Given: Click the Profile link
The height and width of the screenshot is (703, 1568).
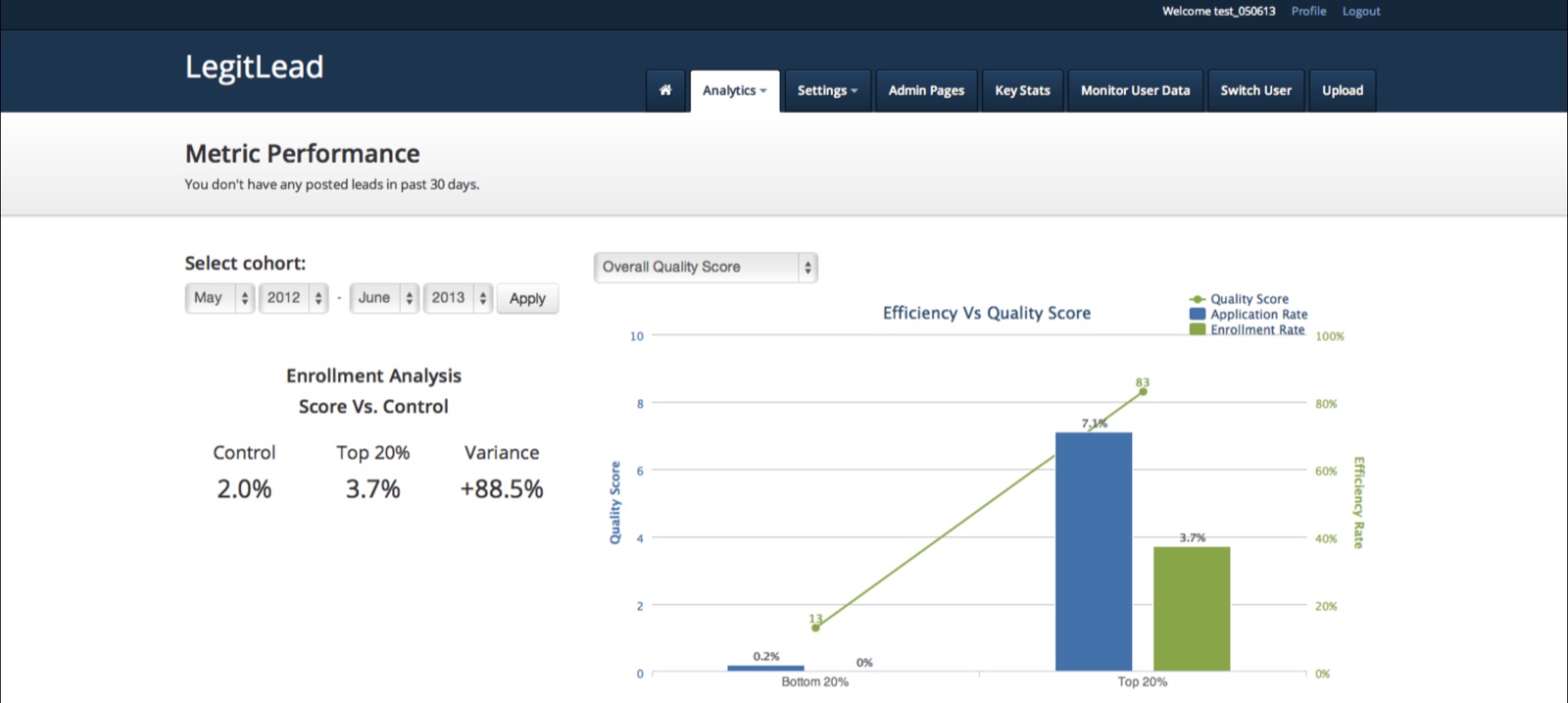Looking at the screenshot, I should (1308, 11).
